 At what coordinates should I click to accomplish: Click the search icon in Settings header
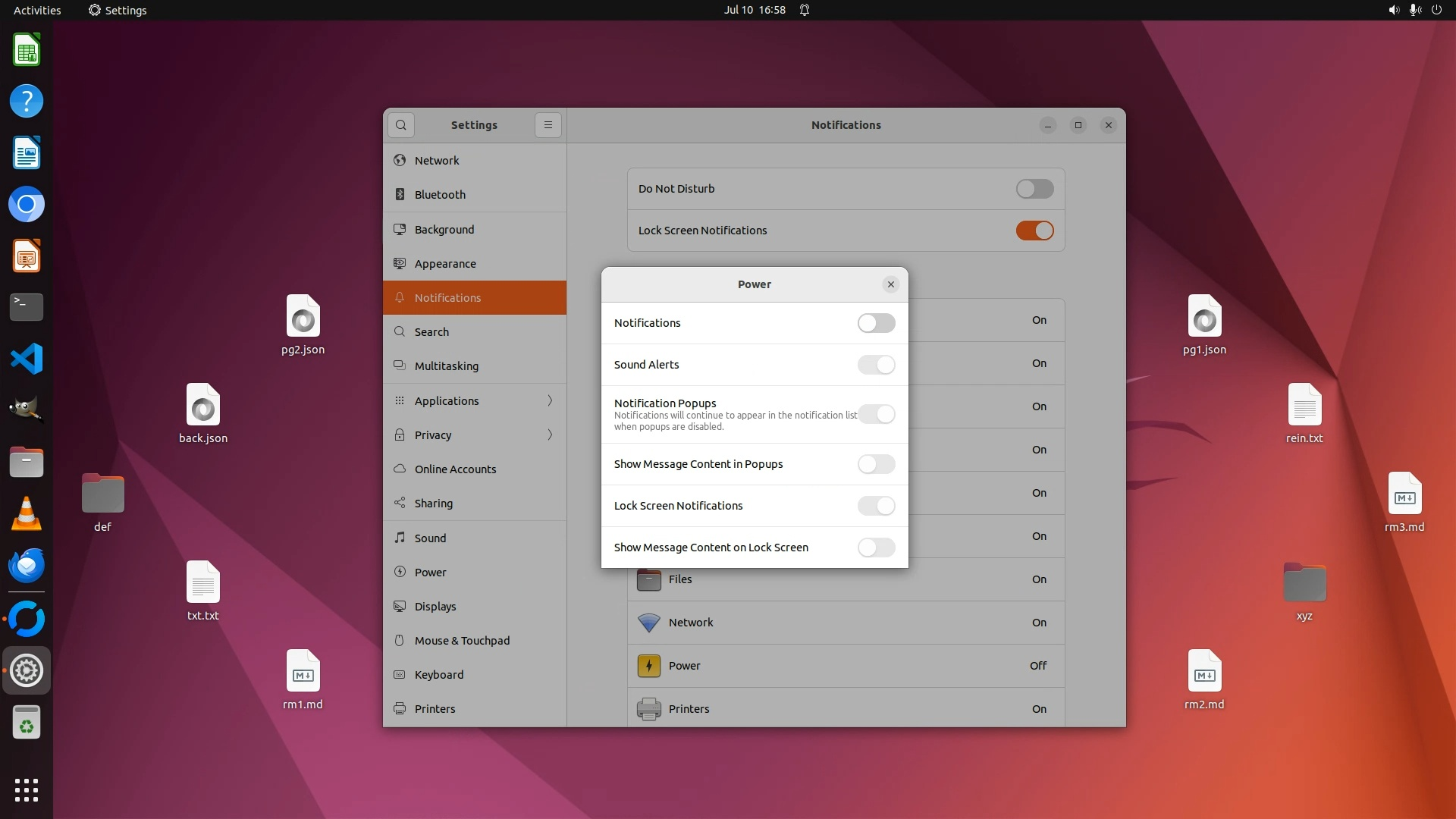(401, 125)
